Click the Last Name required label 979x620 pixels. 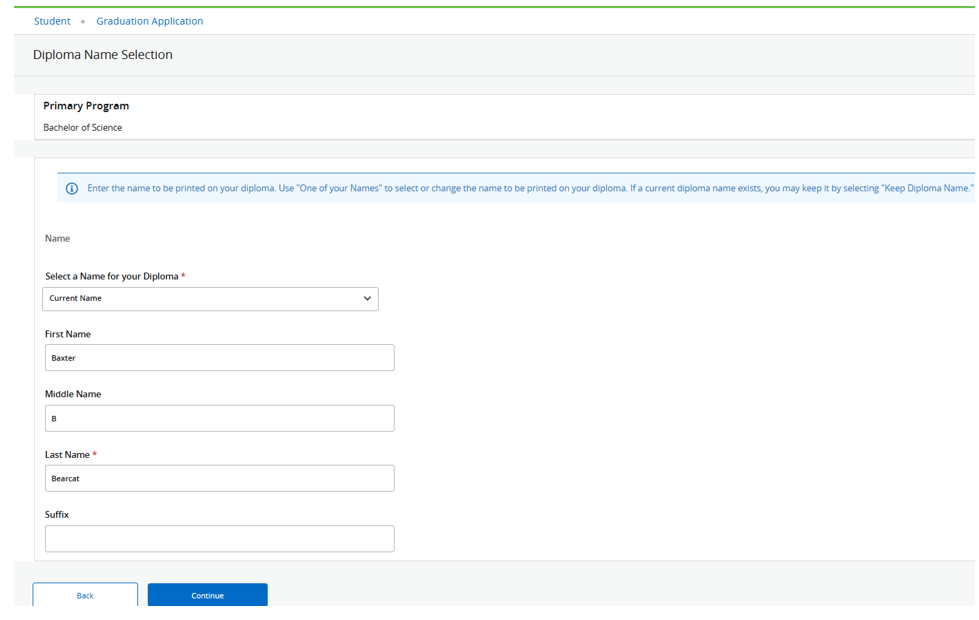point(70,455)
